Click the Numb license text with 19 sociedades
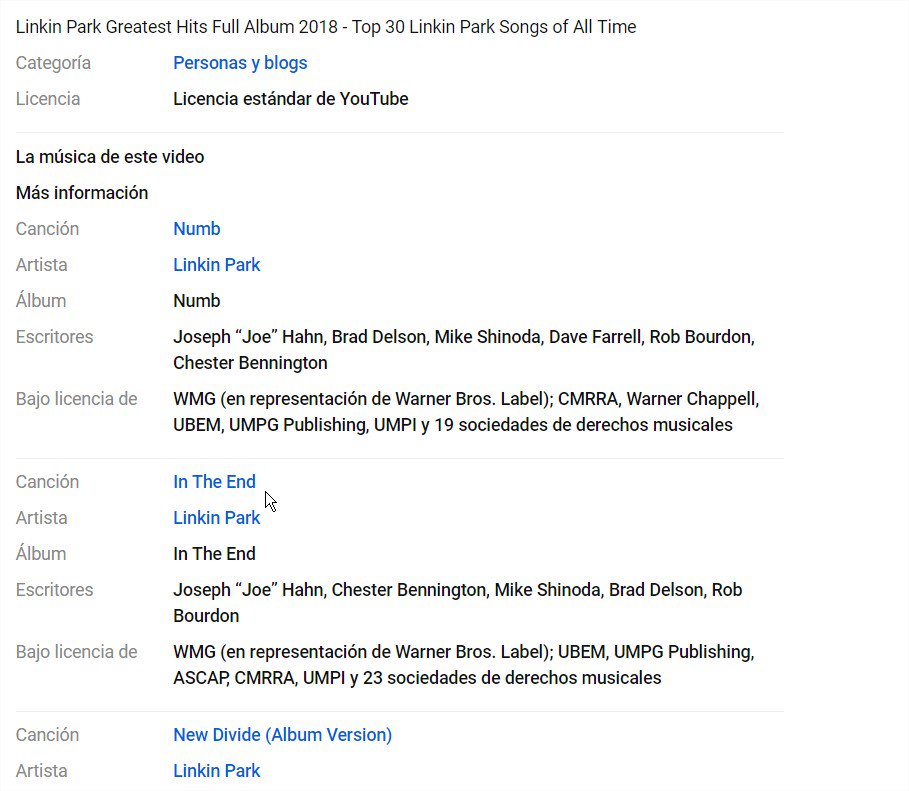Screen dimensions: 909x791 pyautogui.click(x=466, y=412)
